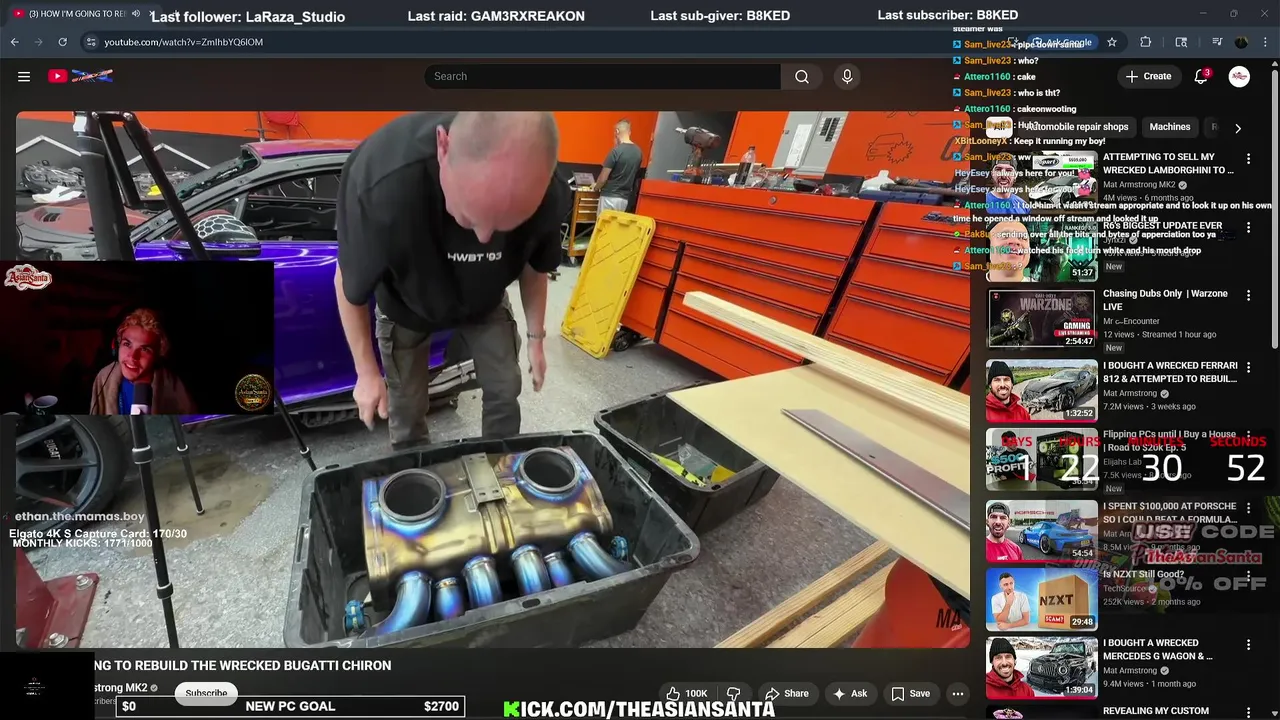This screenshot has width=1280, height=720.
Task: Reload the page in the browser
Action: [62, 42]
